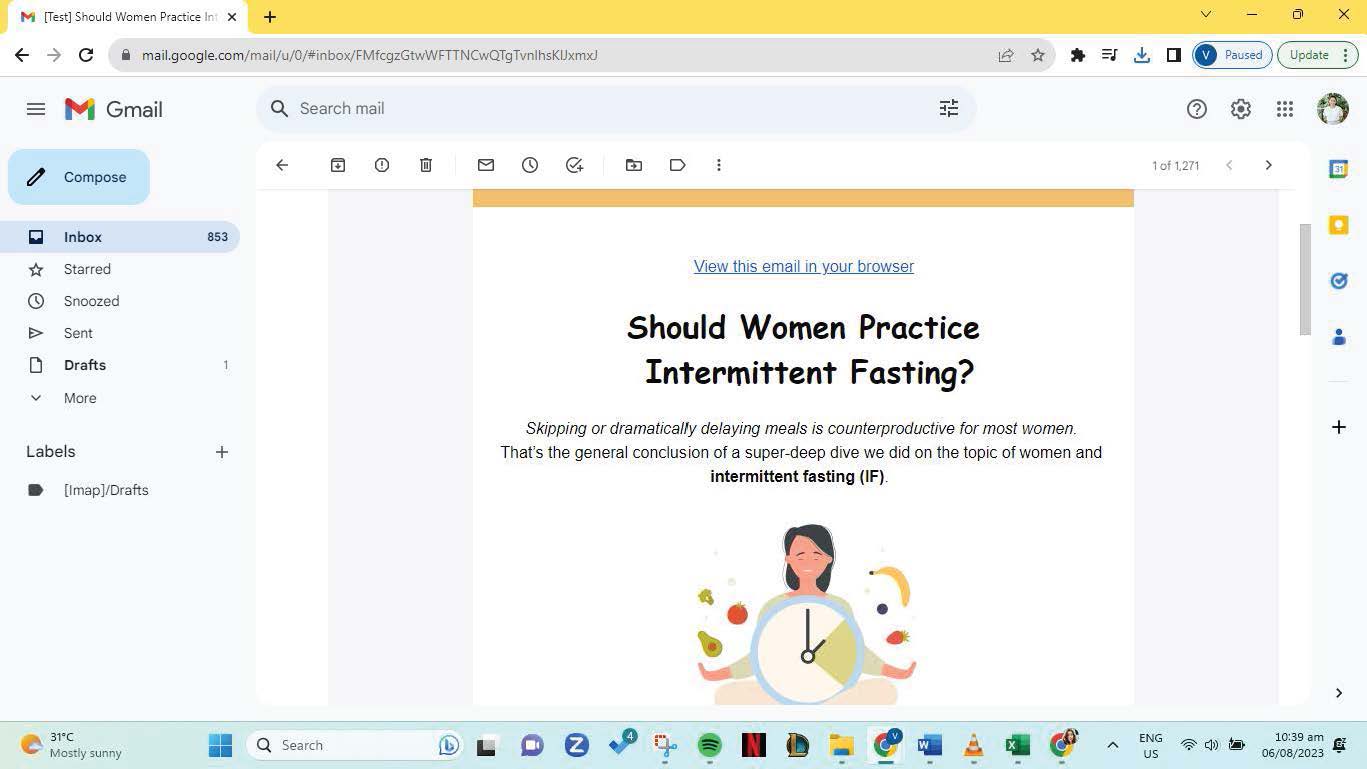Go back to inbox with the back arrow
The width and height of the screenshot is (1367, 769).
(282, 165)
